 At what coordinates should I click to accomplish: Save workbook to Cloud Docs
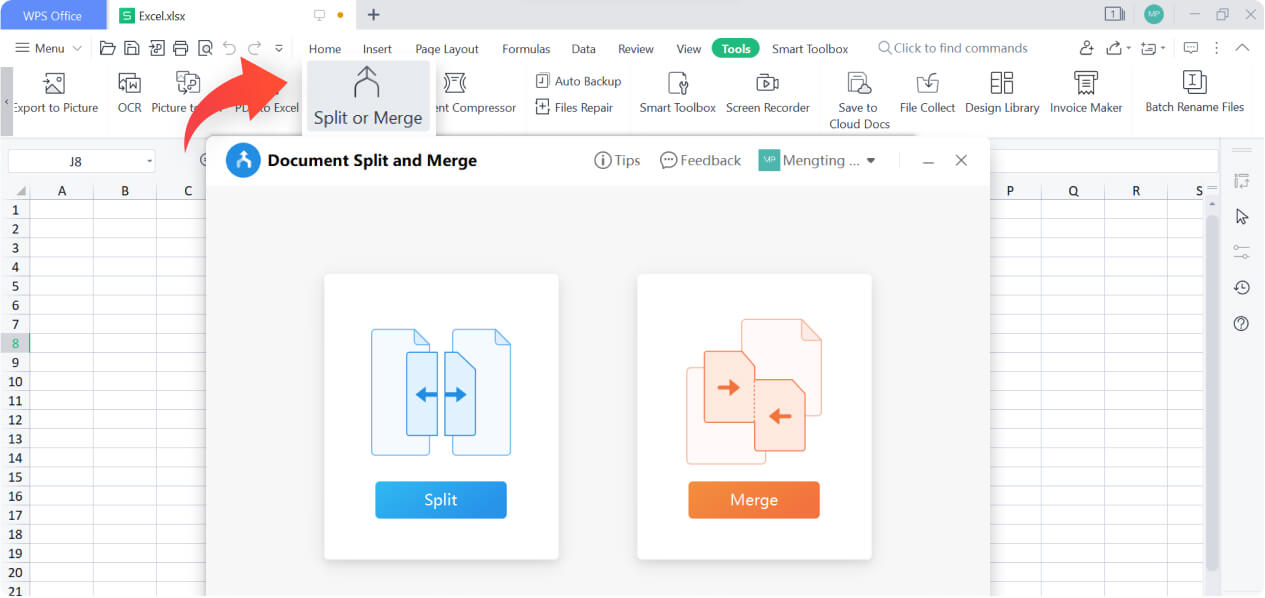coord(858,97)
